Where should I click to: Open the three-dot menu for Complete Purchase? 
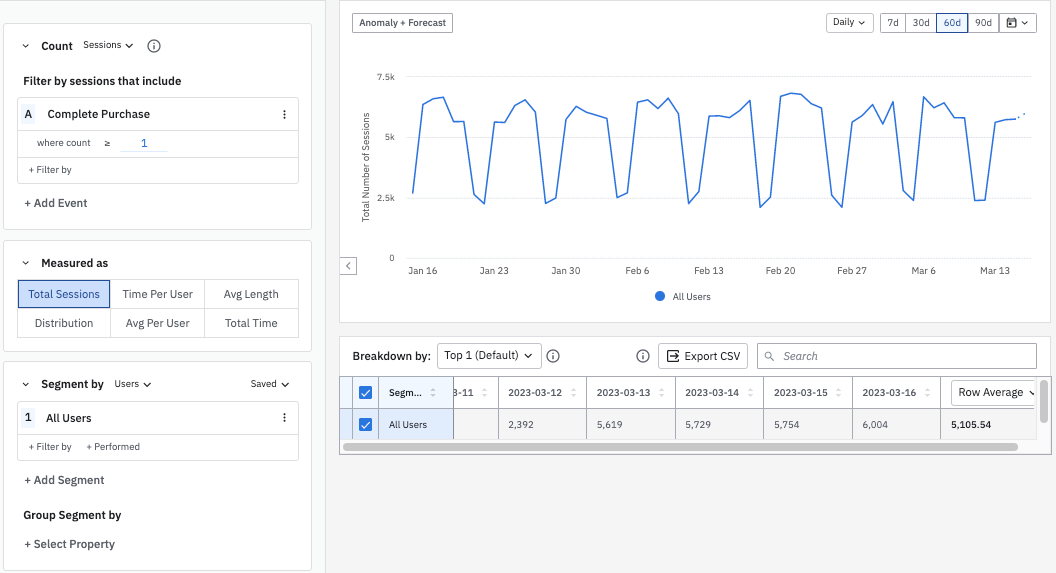point(285,115)
